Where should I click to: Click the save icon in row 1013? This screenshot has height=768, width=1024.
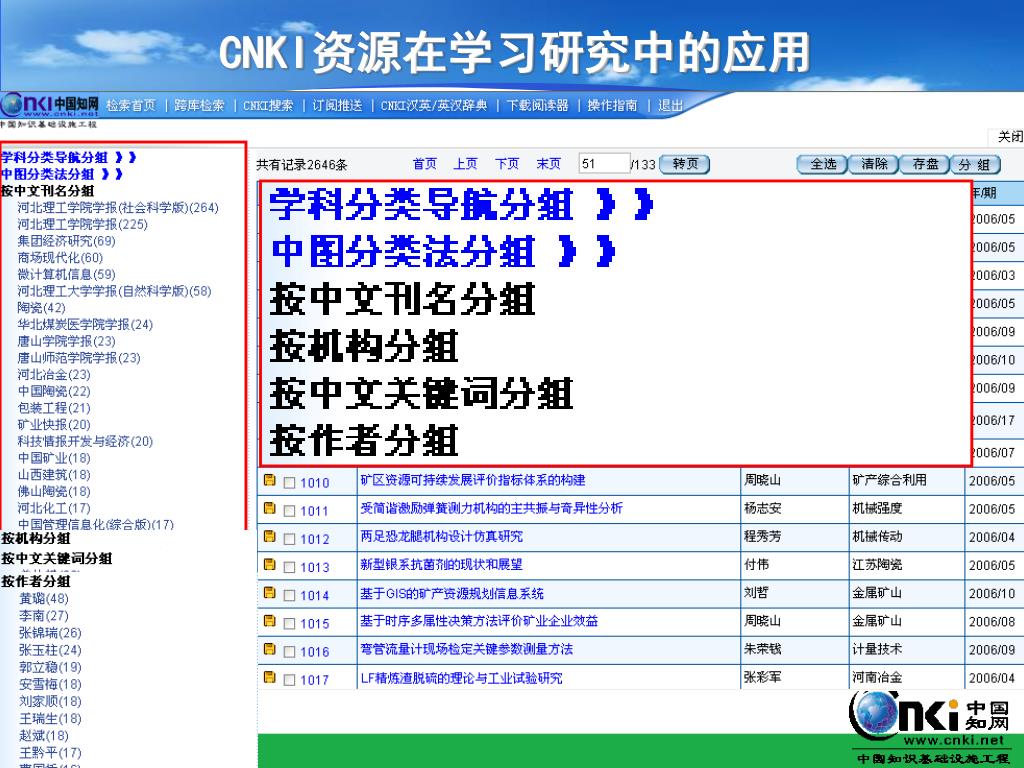pyautogui.click(x=269, y=565)
